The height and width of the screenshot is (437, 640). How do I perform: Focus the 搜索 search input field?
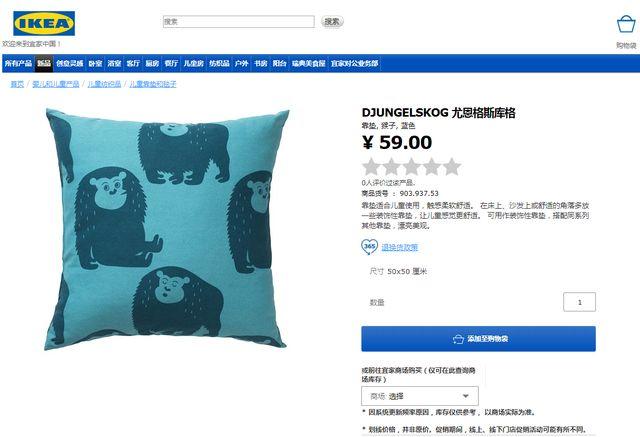[239, 21]
